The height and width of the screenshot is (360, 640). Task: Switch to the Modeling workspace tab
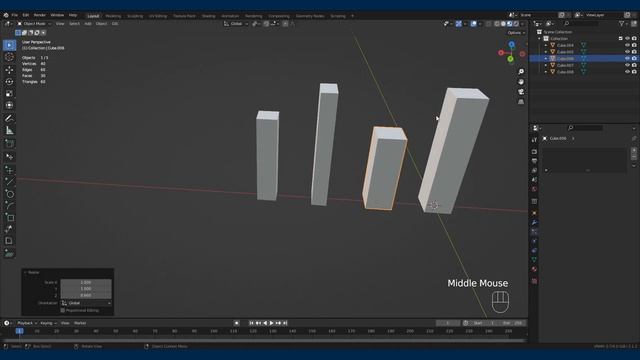113,16
